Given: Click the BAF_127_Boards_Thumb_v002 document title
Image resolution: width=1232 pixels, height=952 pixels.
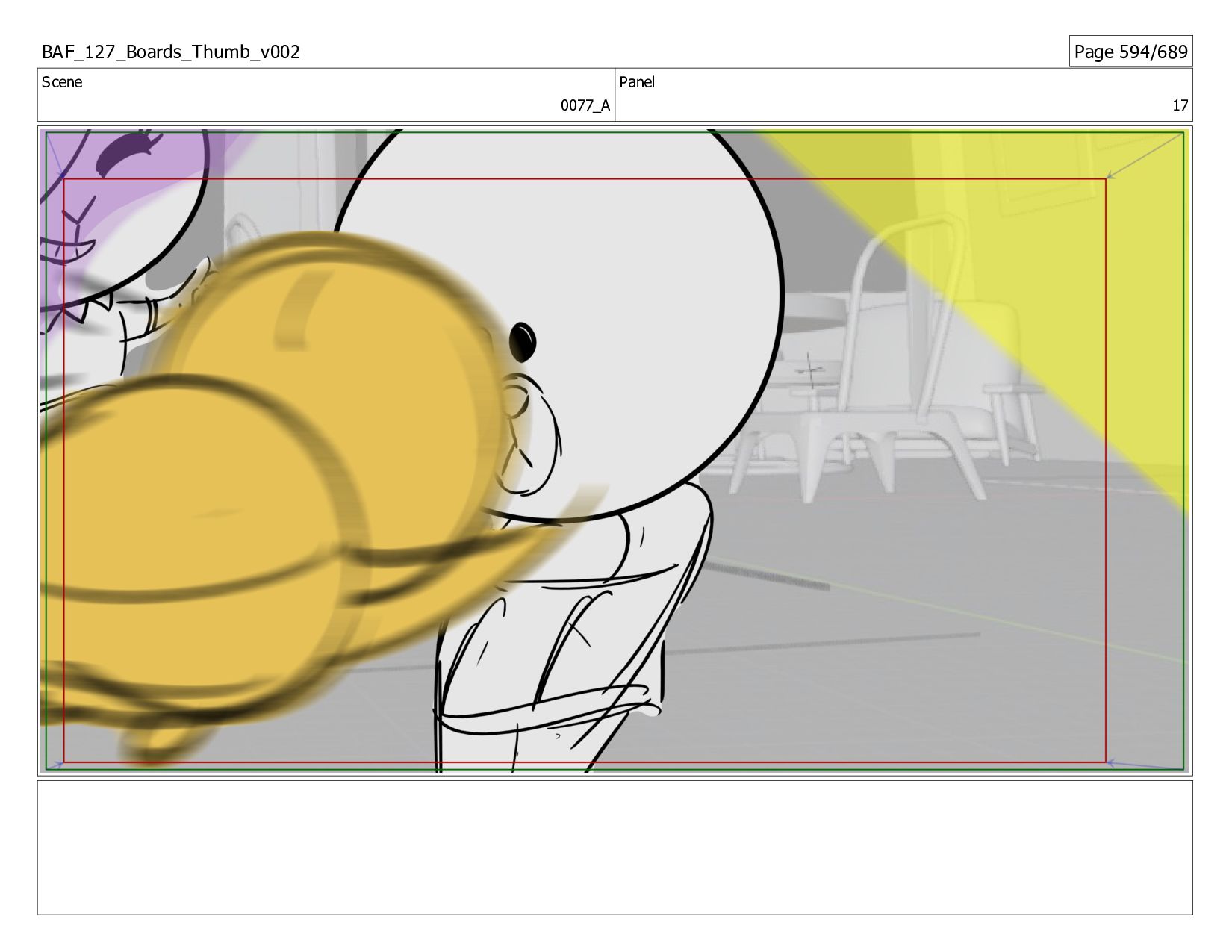Looking at the screenshot, I should click(171, 52).
